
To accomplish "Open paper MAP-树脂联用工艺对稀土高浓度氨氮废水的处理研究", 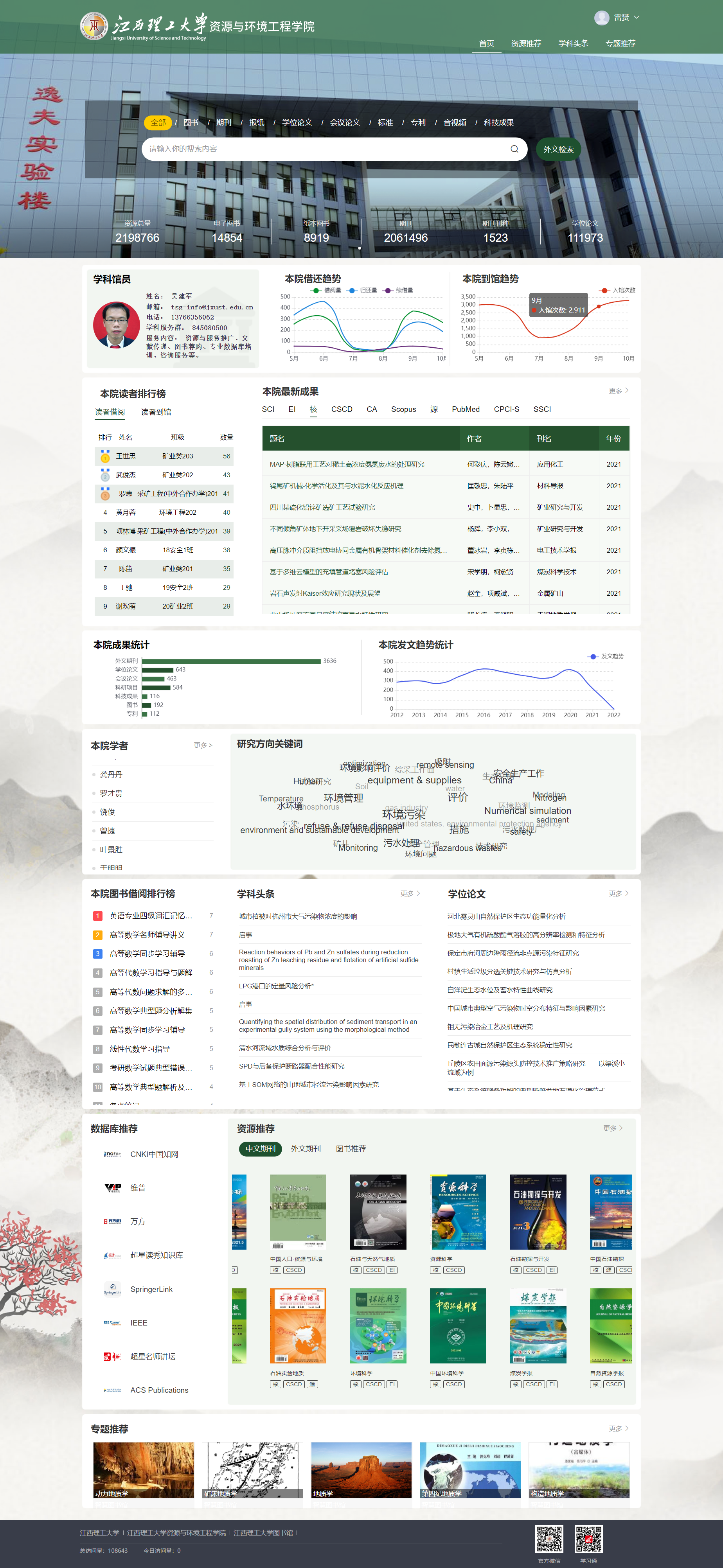I will click(x=347, y=464).
